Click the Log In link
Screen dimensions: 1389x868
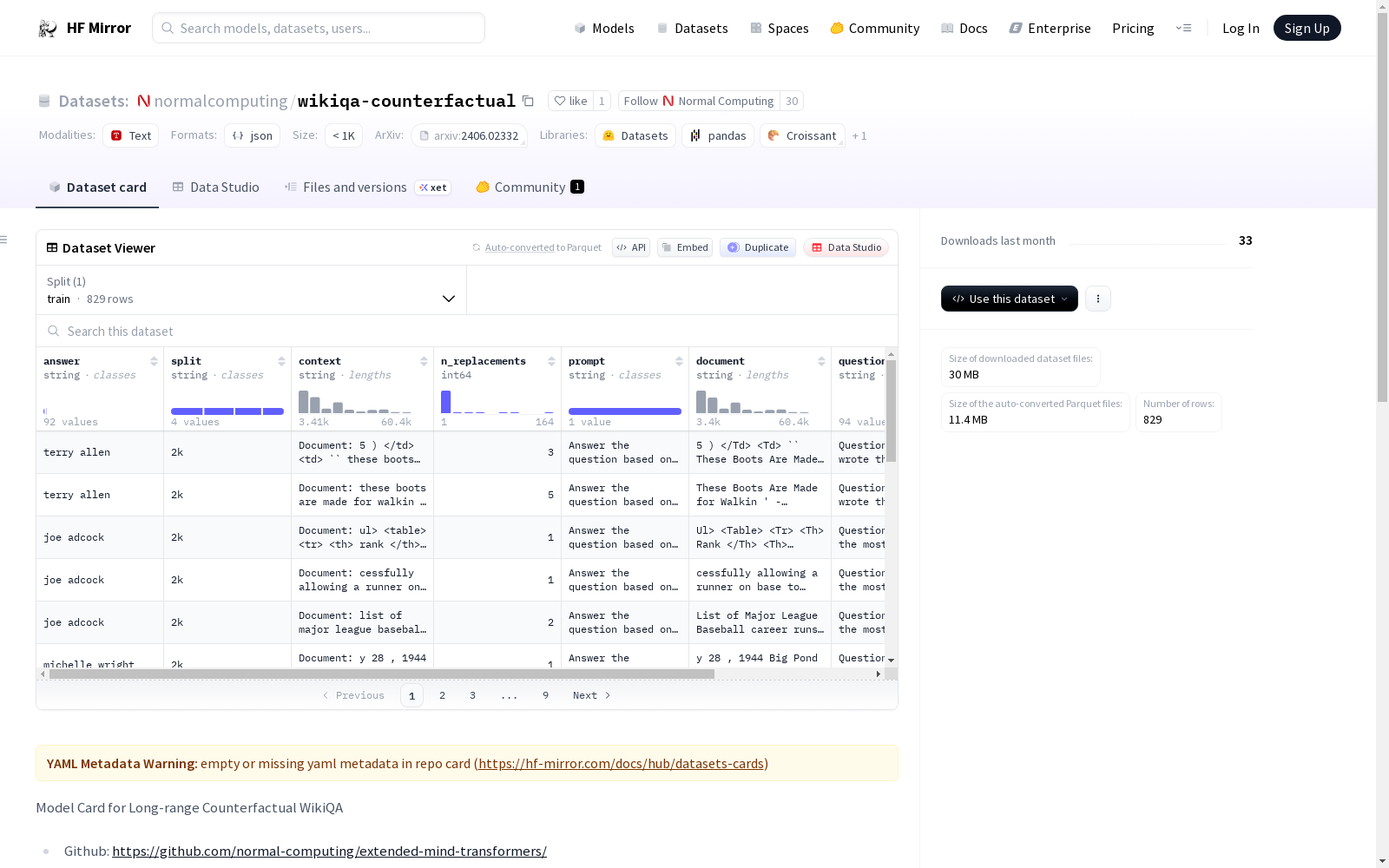click(1241, 28)
